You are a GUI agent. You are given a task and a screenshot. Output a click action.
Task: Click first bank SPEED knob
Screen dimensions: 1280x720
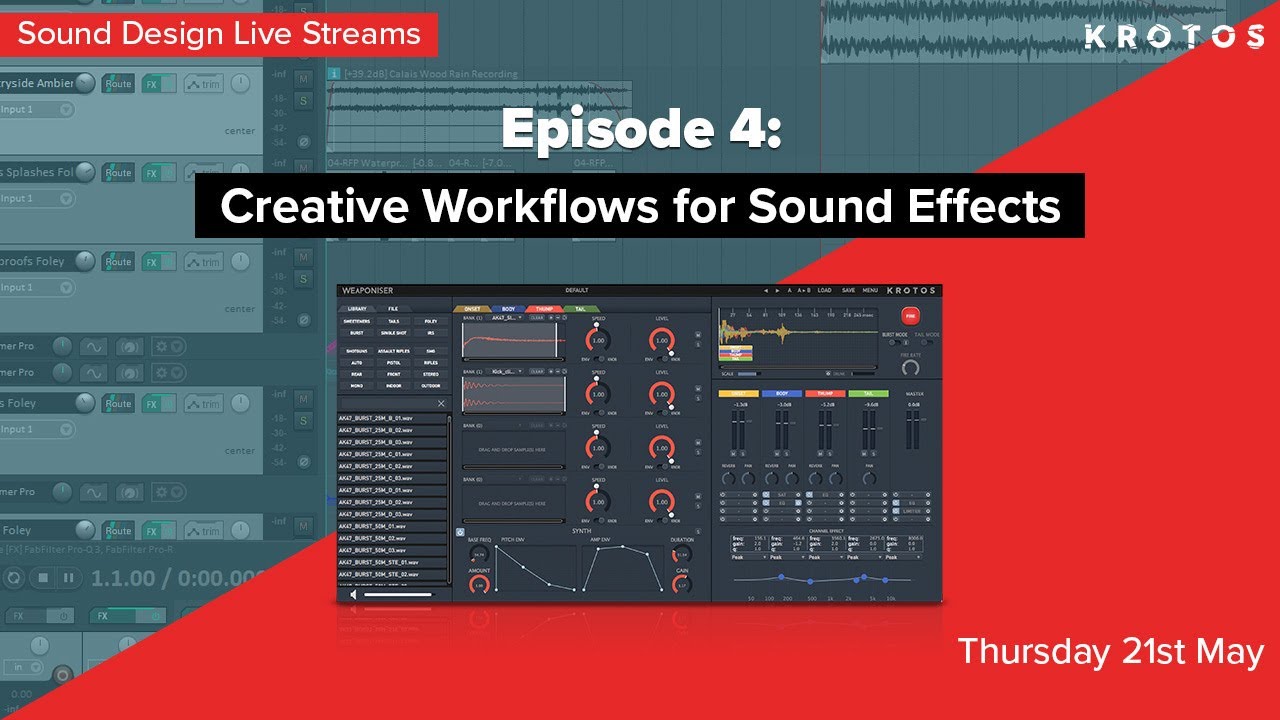[598, 340]
